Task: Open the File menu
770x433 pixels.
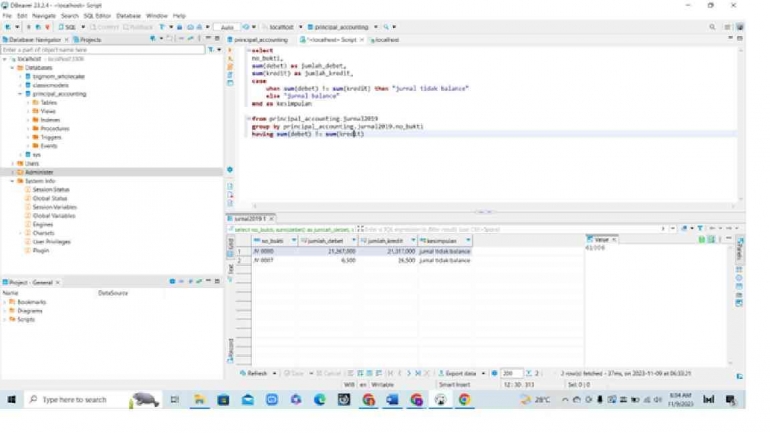Action: point(7,16)
